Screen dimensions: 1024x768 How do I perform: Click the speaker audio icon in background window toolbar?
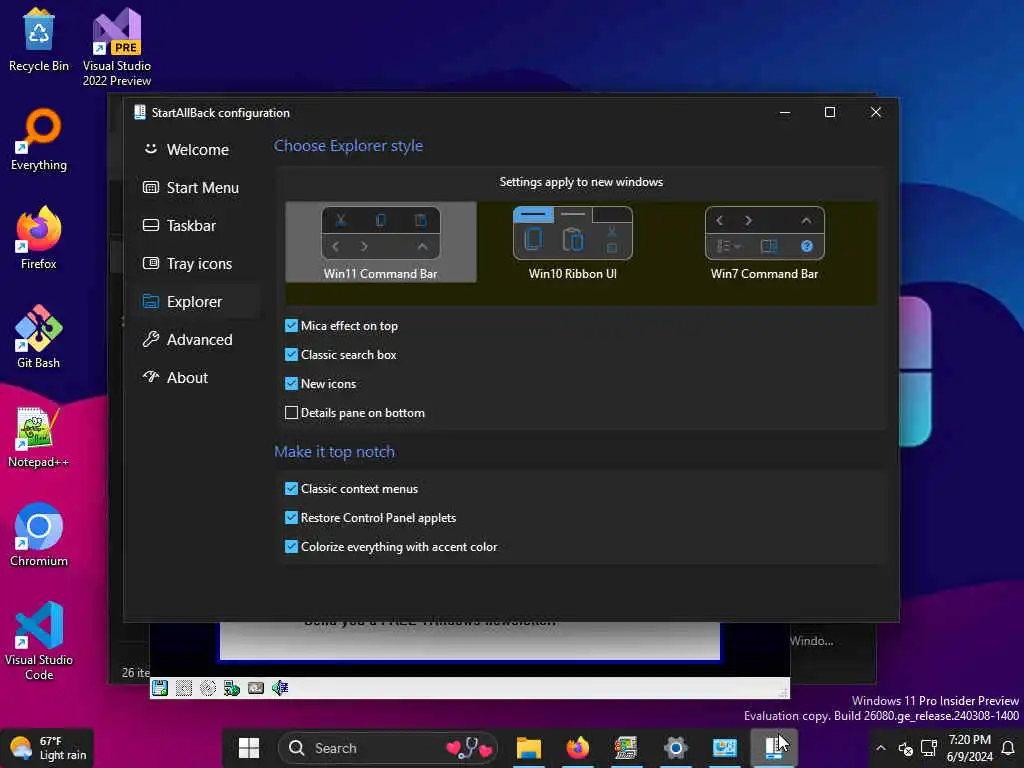click(280, 688)
